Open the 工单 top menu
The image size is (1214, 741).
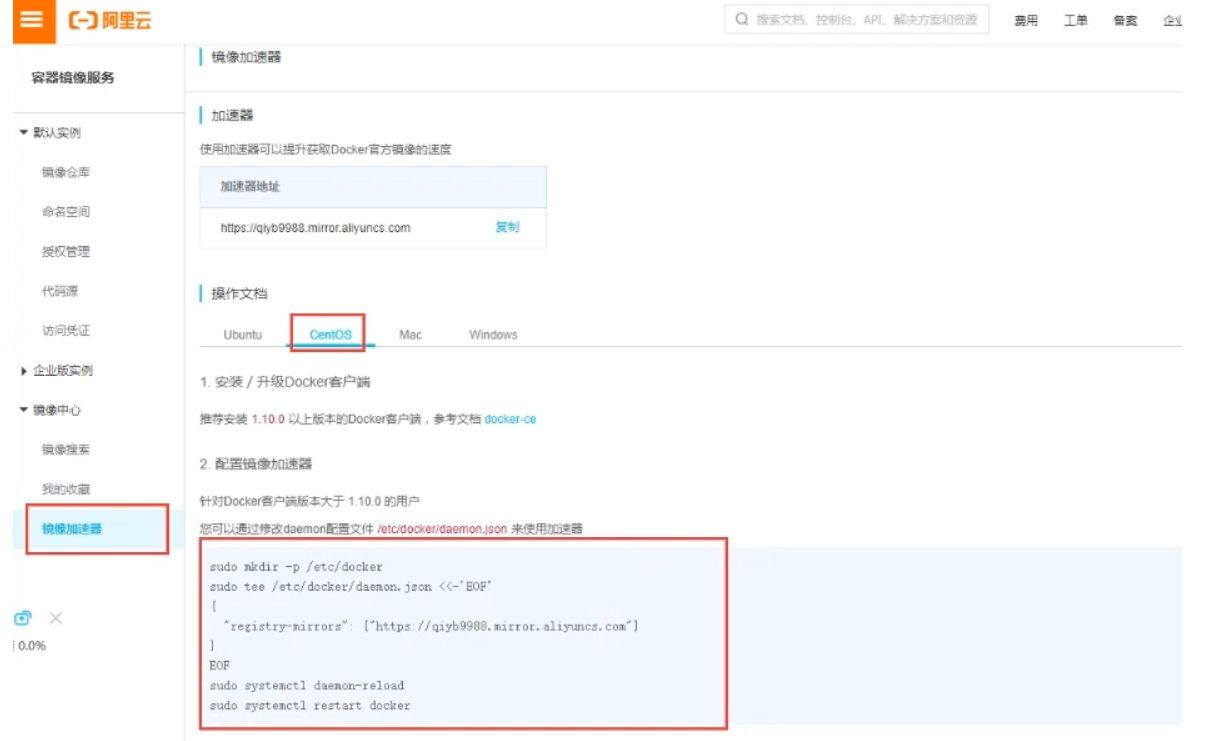pyautogui.click(x=1076, y=21)
